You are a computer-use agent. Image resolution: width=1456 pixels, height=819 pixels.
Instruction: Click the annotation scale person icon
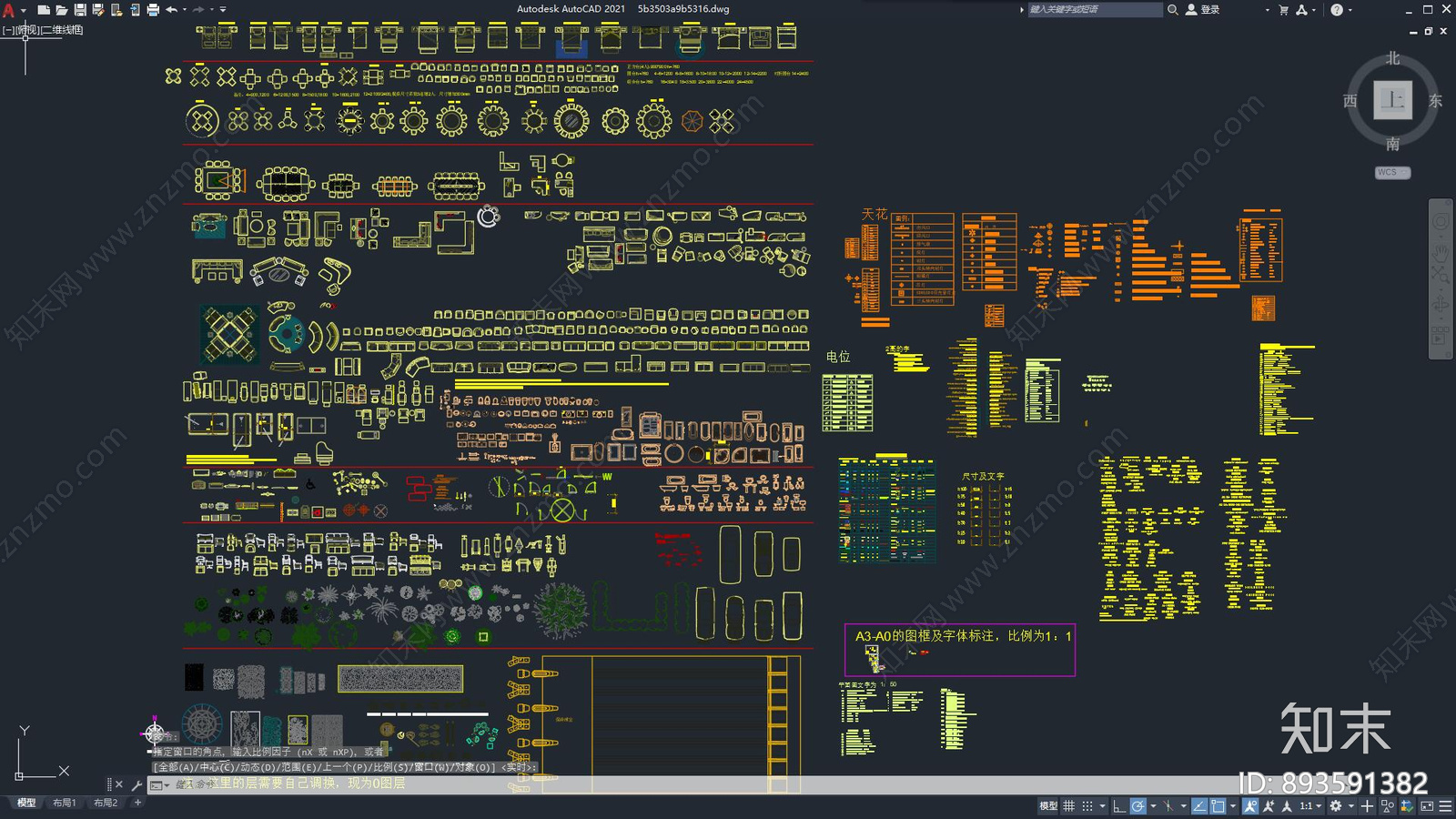point(1287,806)
